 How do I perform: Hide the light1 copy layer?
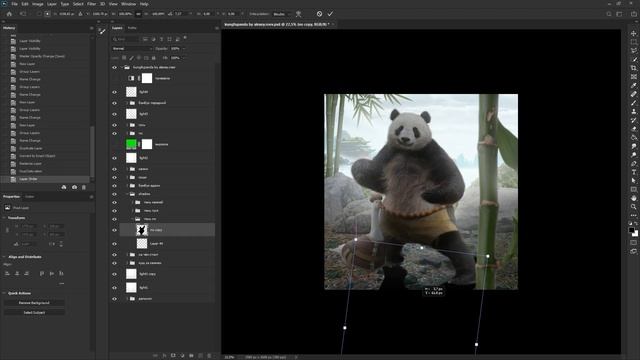coord(114,274)
